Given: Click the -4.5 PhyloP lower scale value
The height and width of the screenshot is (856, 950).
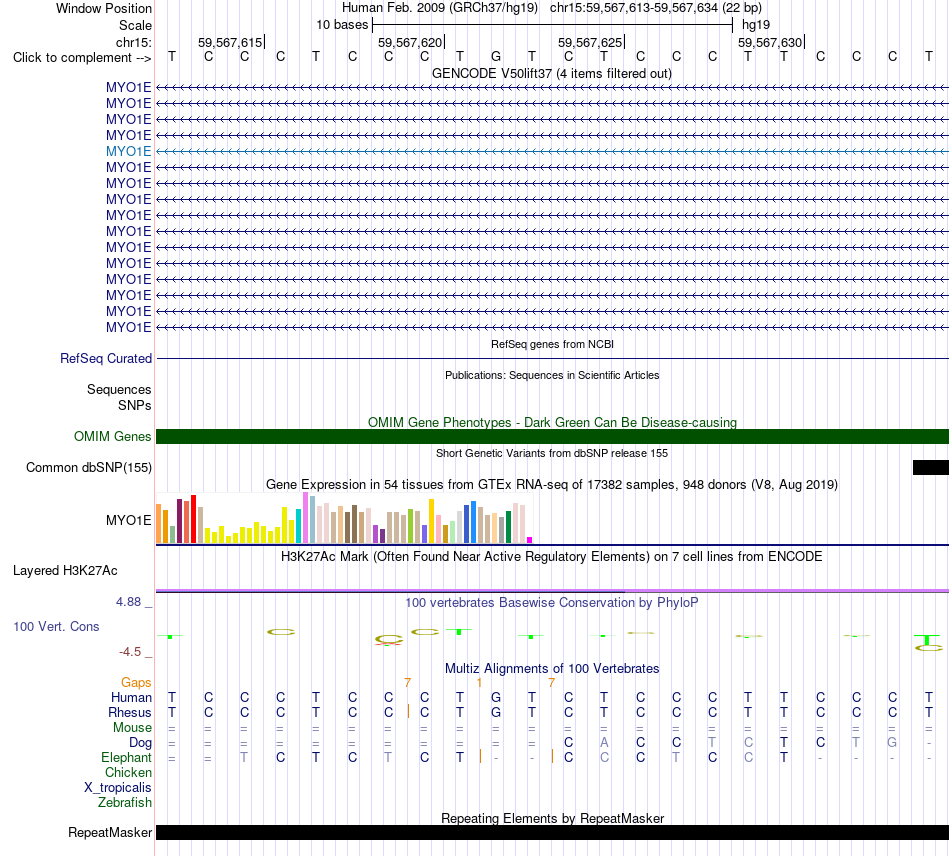Looking at the screenshot, I should (130, 652).
